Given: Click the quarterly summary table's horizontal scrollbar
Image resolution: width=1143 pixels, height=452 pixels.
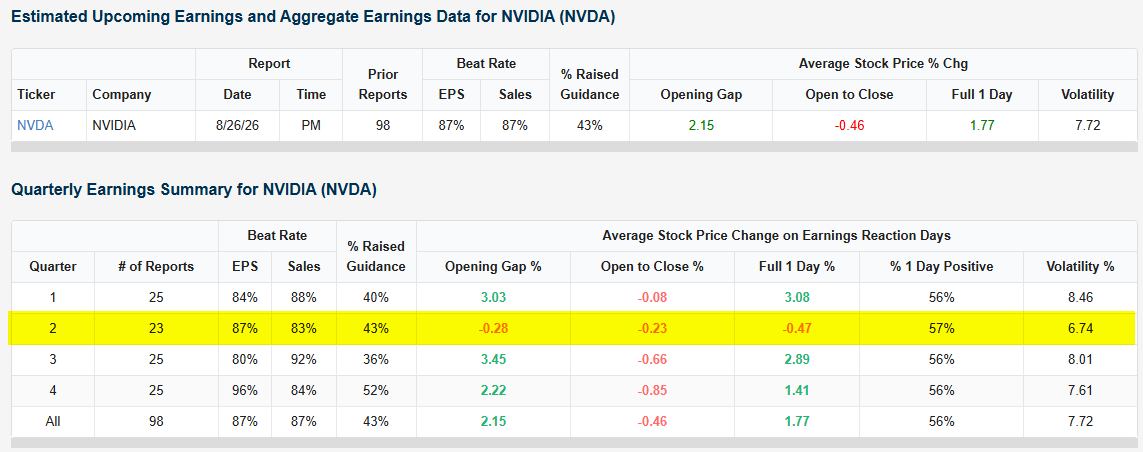Looking at the screenshot, I should [574, 443].
